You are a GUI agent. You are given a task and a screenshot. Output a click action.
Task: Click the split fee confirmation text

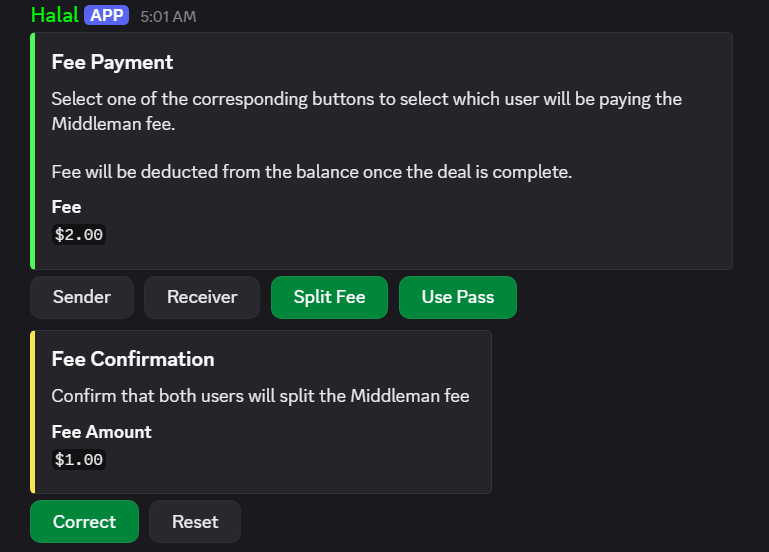pyautogui.click(x=260, y=396)
